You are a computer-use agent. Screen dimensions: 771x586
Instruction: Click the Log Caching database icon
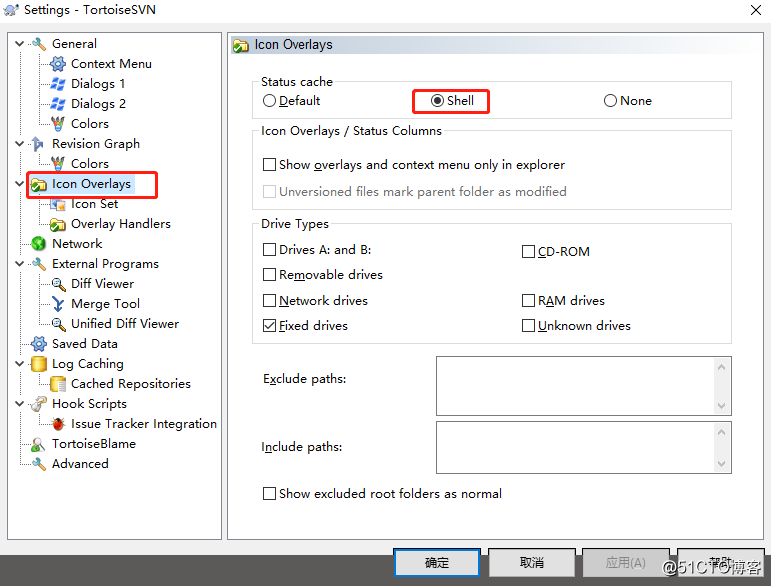(x=39, y=364)
